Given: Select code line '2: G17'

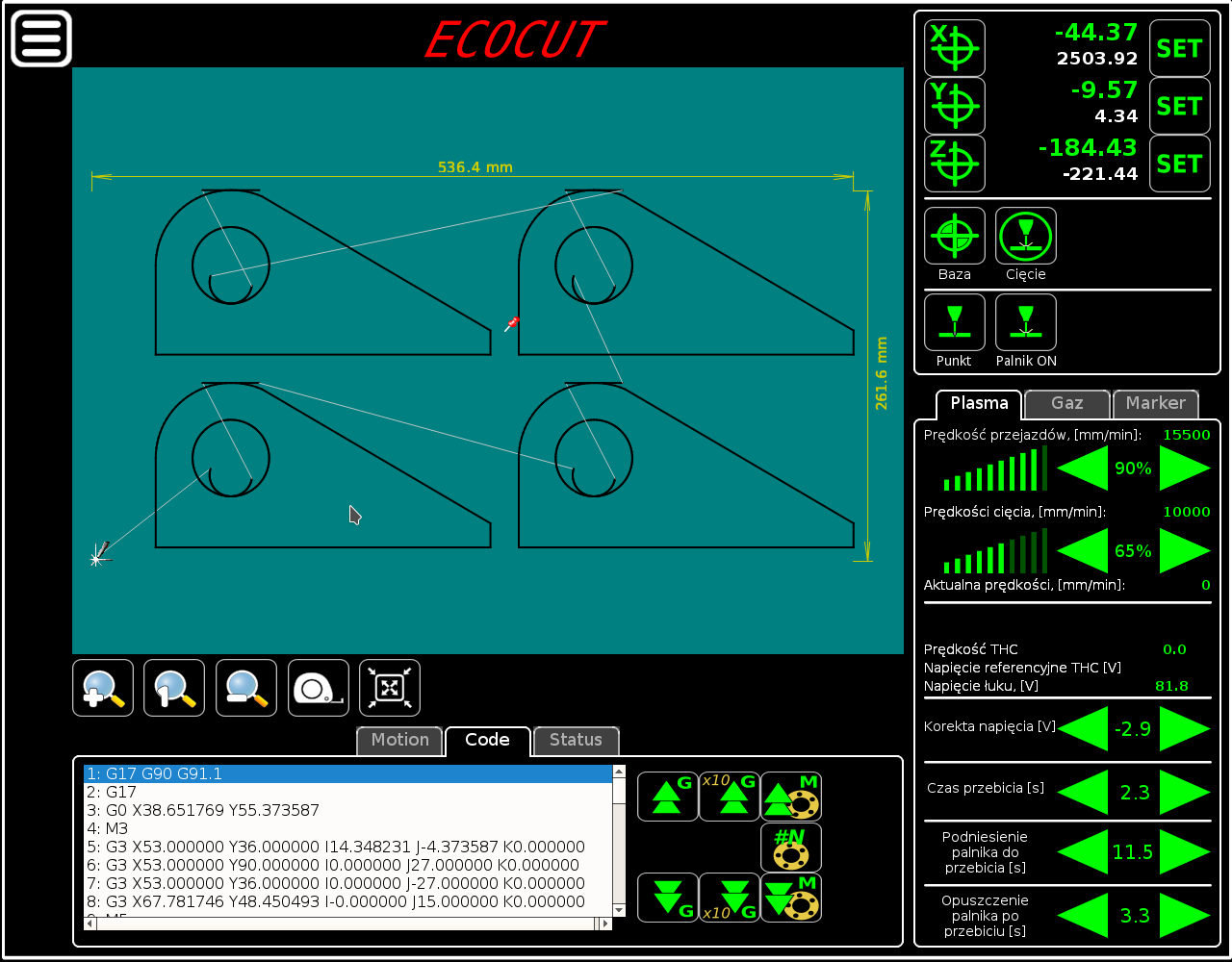Looking at the screenshot, I should tap(348, 792).
